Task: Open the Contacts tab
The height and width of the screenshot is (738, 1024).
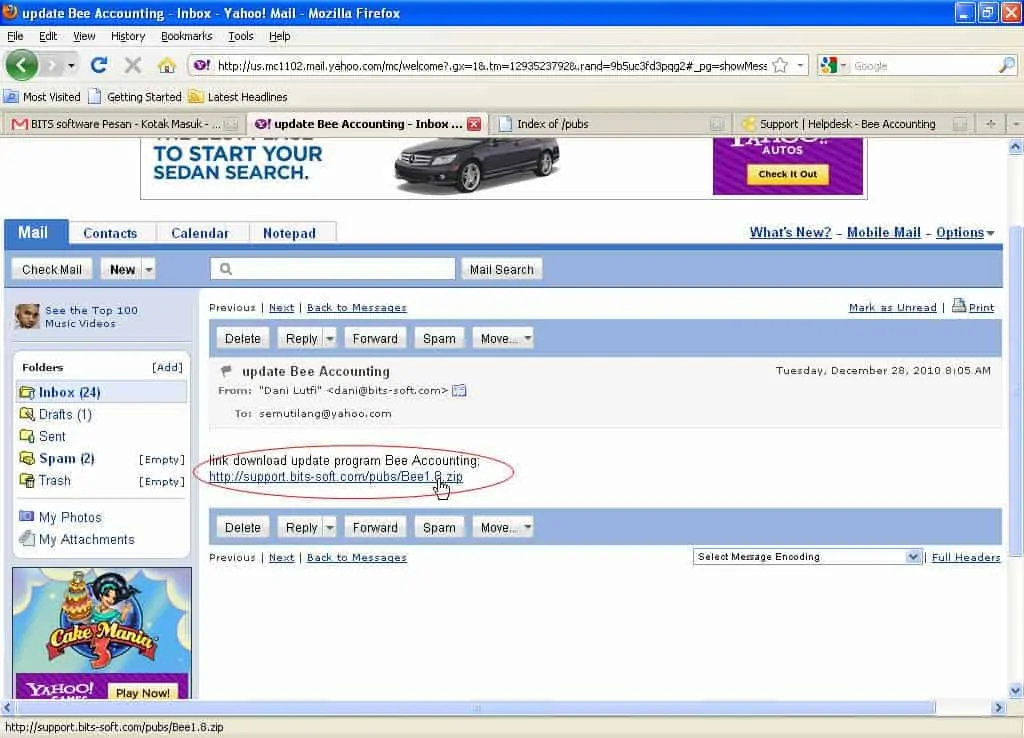Action: coord(110,233)
